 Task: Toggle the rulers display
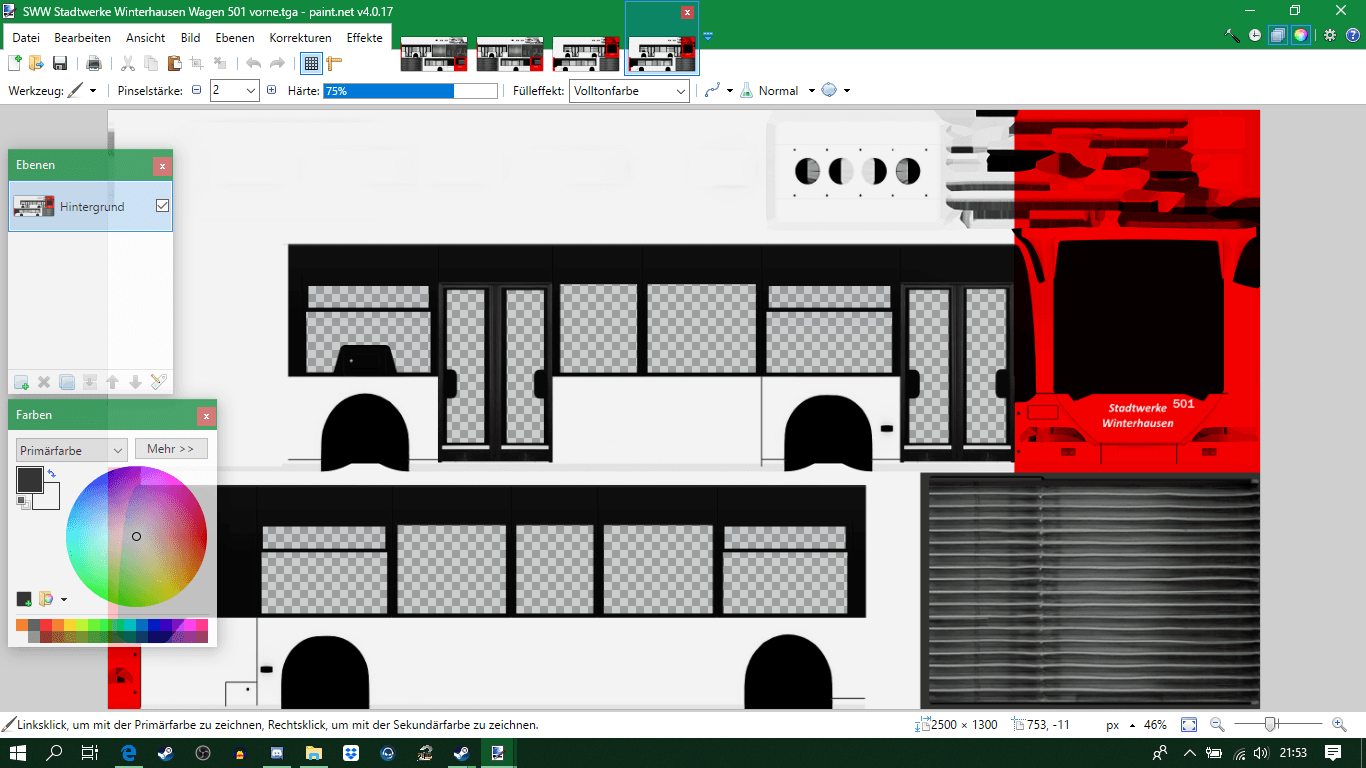point(334,64)
